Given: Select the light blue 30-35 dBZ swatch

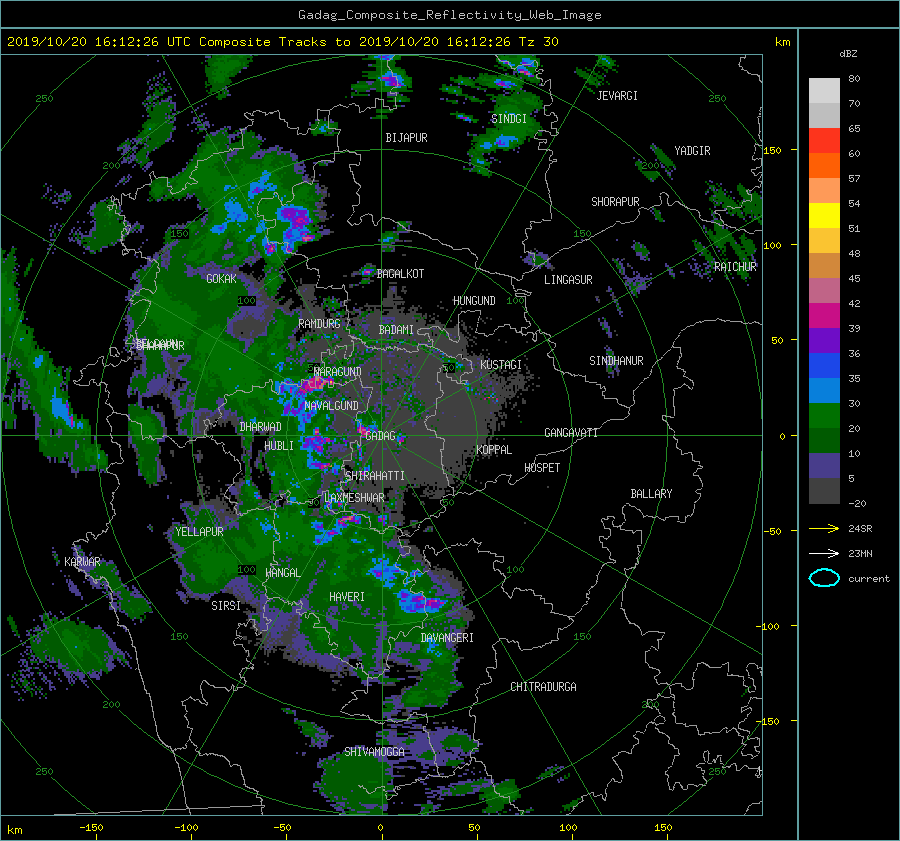Looking at the screenshot, I should 824,390.
